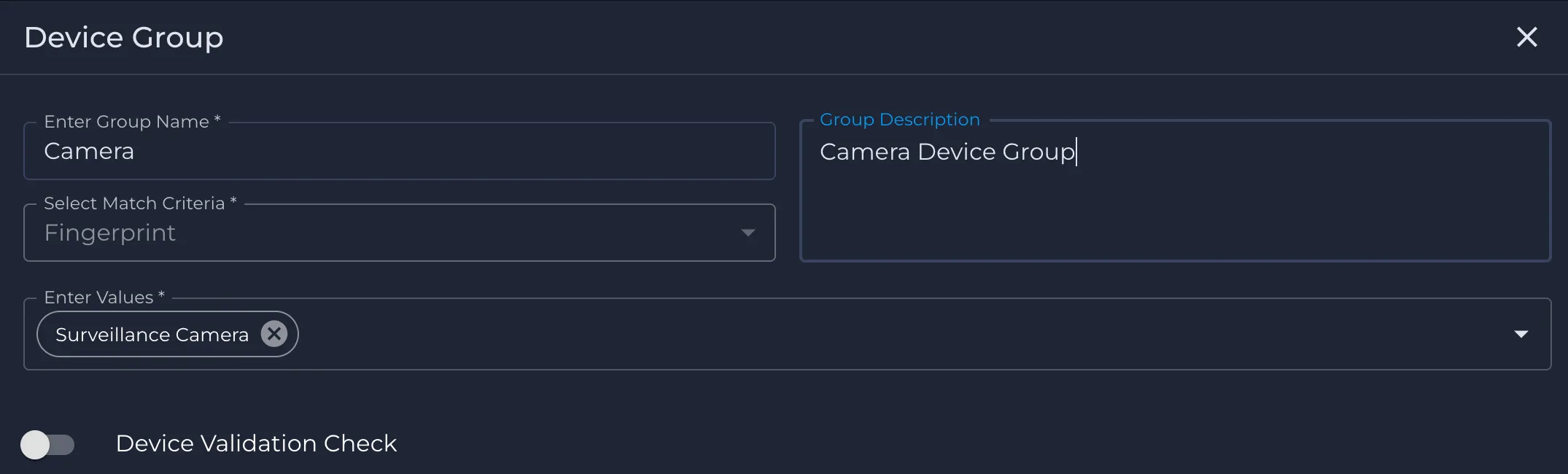The width and height of the screenshot is (1568, 474).
Task: Click inside the Group Description text area
Action: tap(1176, 190)
